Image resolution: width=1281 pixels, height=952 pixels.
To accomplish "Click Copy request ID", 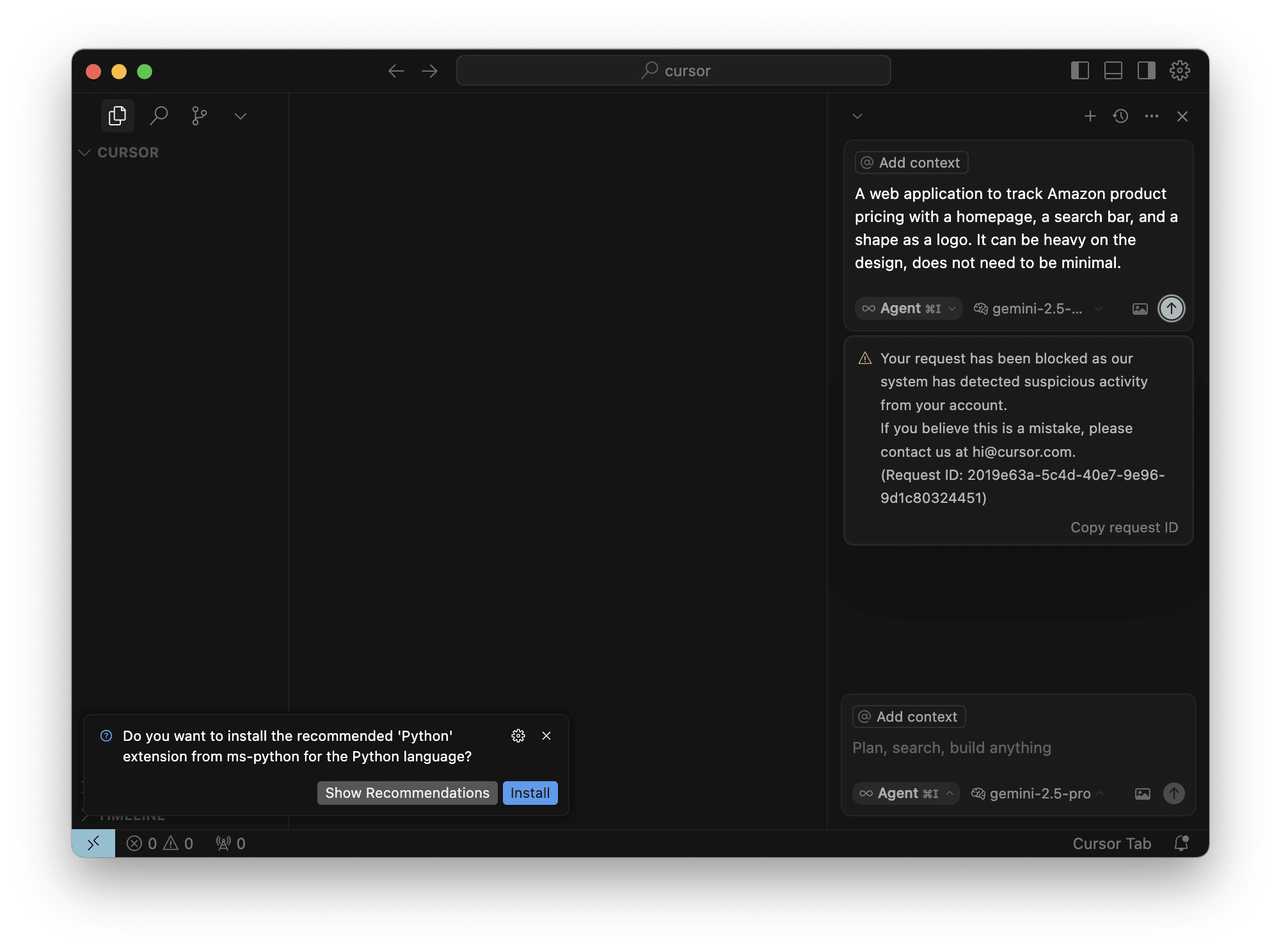I will tap(1124, 527).
